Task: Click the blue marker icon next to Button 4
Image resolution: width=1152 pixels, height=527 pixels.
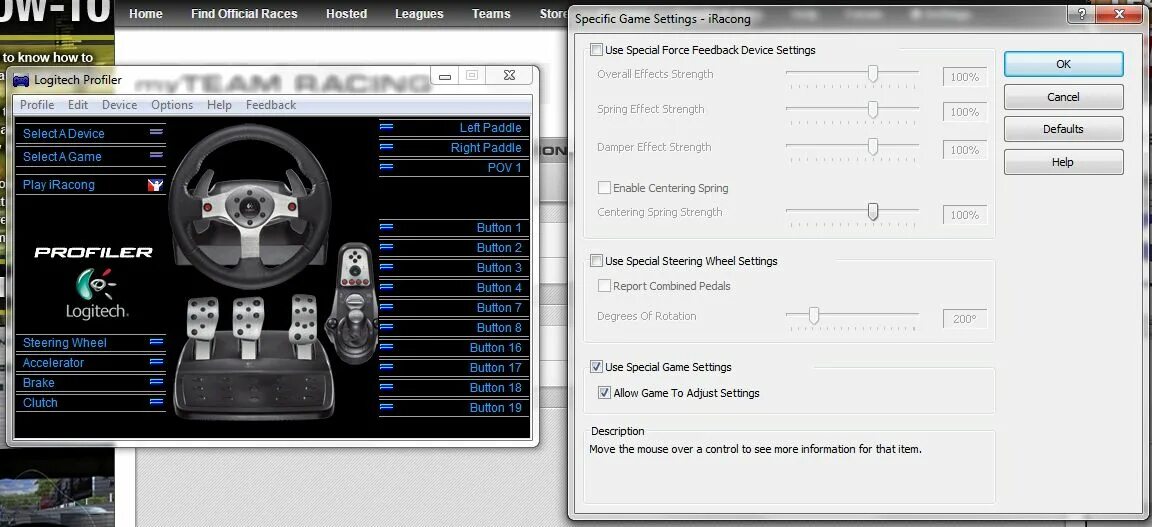Action: (386, 287)
